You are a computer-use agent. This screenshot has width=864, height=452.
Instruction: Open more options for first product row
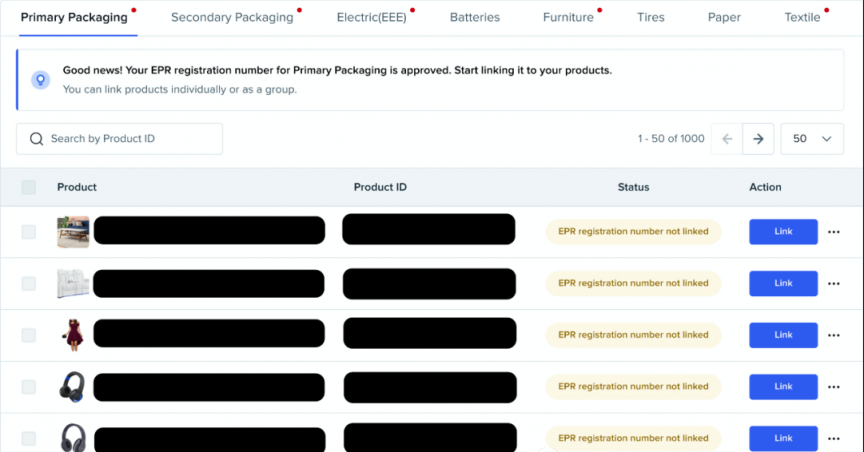pyautogui.click(x=834, y=232)
